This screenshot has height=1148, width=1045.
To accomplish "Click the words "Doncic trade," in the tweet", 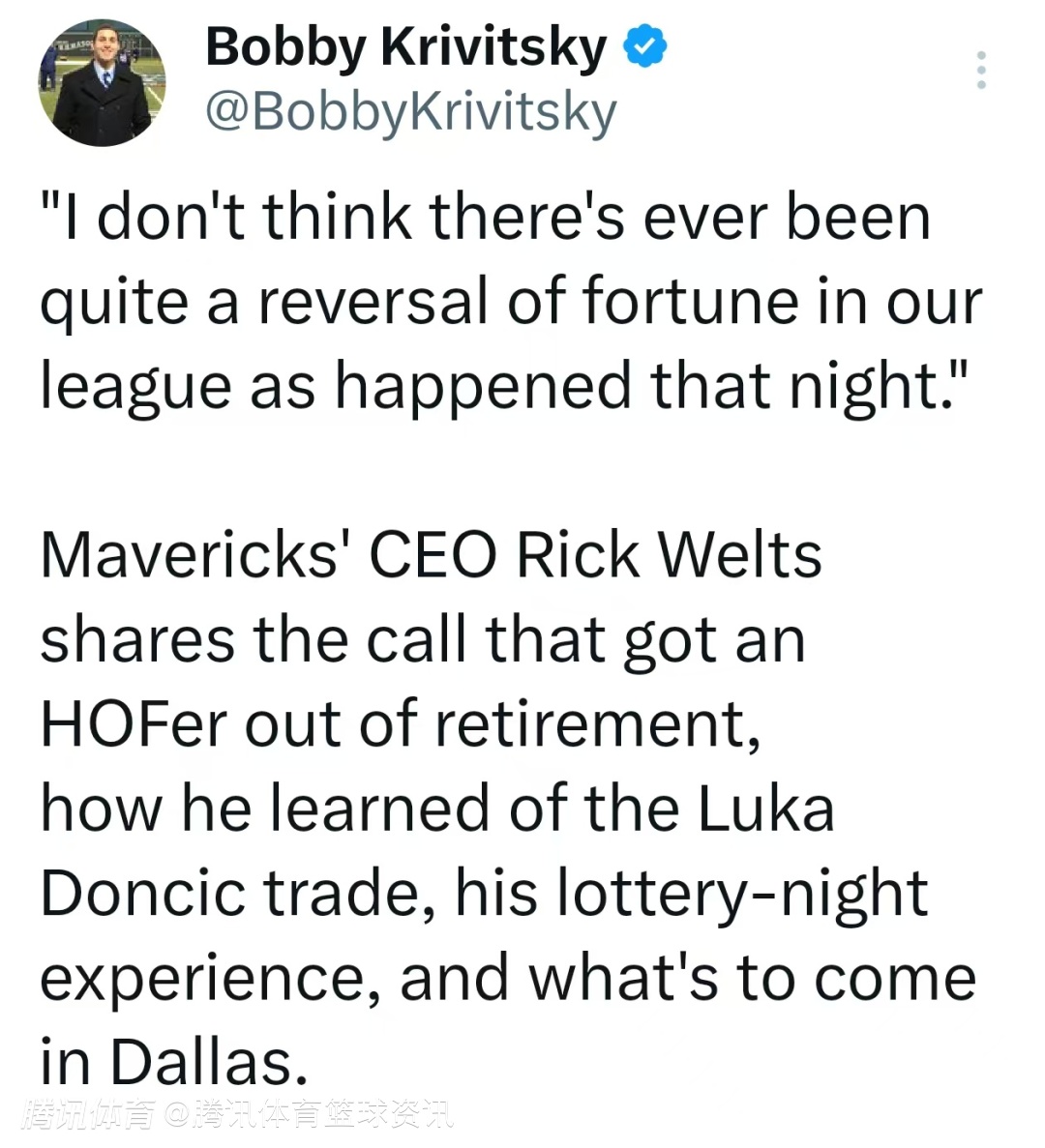I will (238, 894).
